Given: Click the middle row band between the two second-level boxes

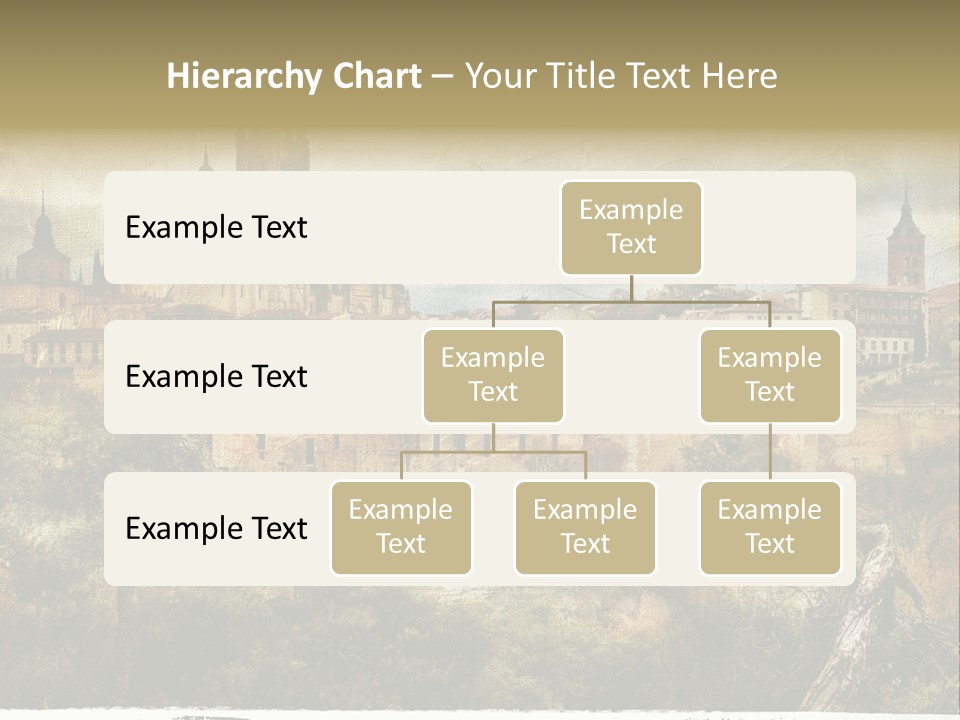Looking at the screenshot, I should point(631,376).
